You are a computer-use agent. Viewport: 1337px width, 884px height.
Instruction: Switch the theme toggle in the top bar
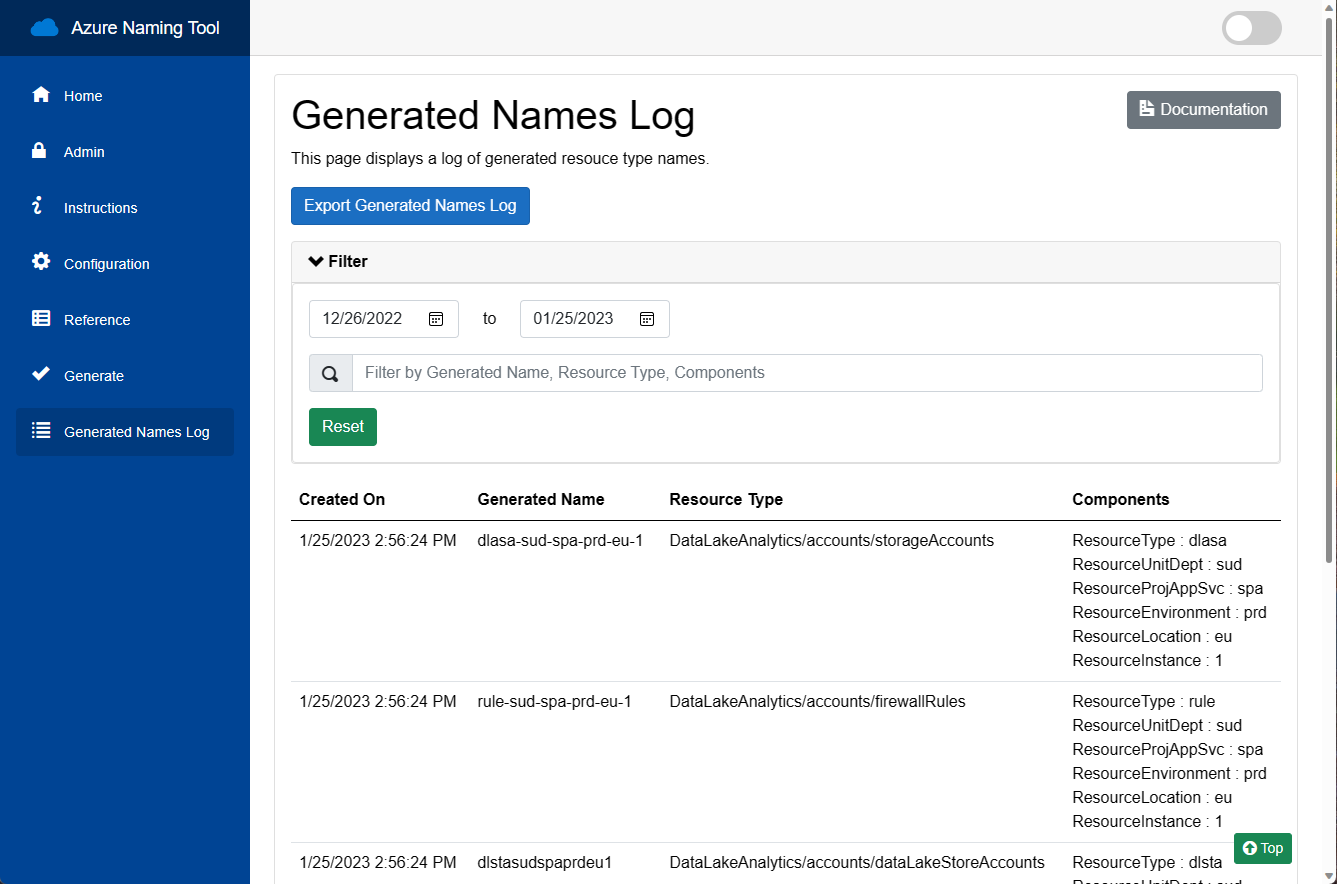(1251, 28)
